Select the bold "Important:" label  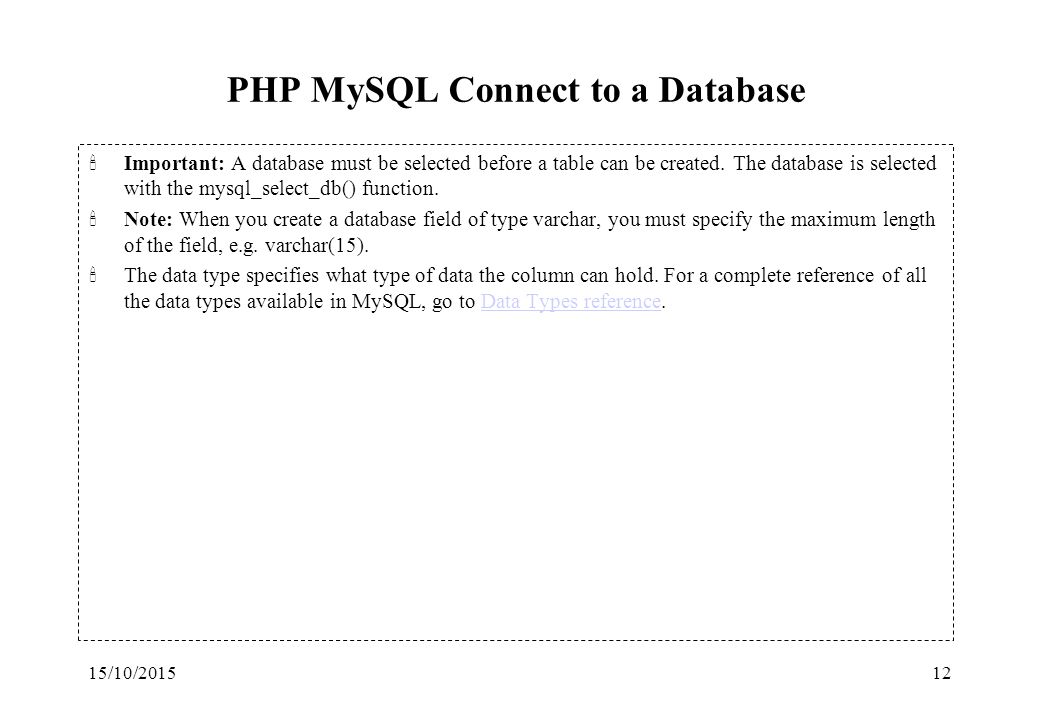[174, 164]
